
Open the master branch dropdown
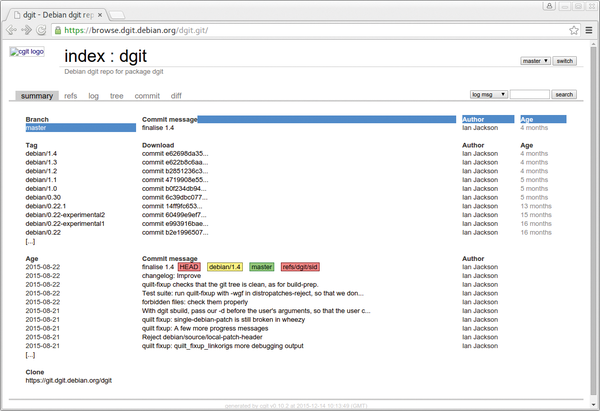coord(535,61)
